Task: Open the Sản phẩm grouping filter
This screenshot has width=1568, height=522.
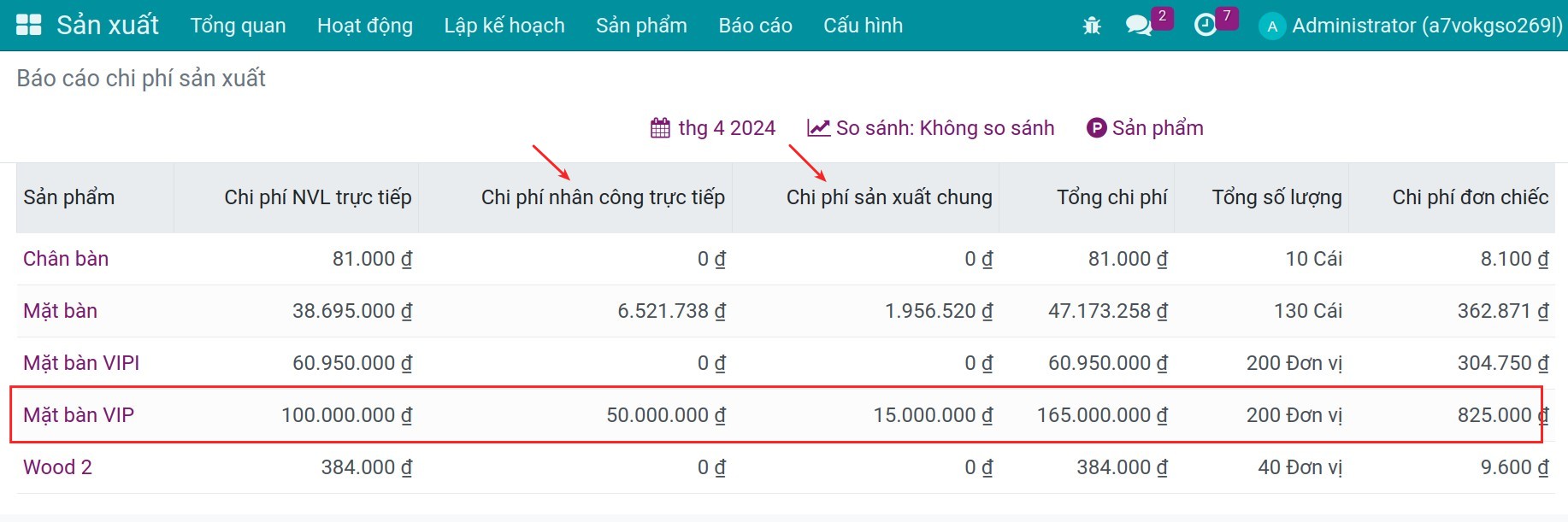Action: pos(1145,128)
